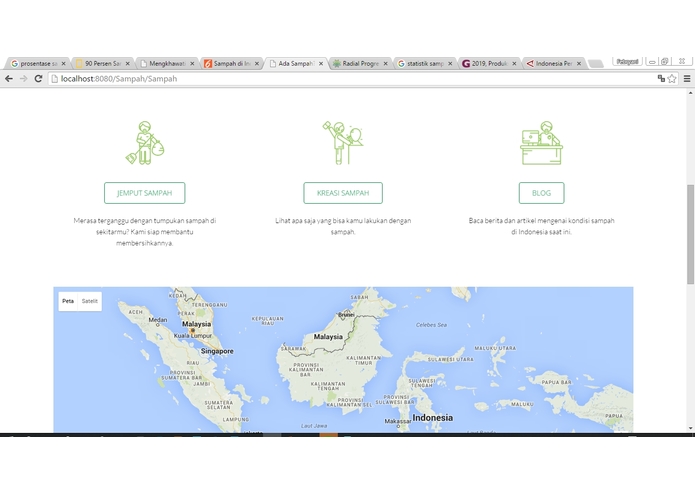Click the 'Baca berita dan artikel' description

pos(541,226)
